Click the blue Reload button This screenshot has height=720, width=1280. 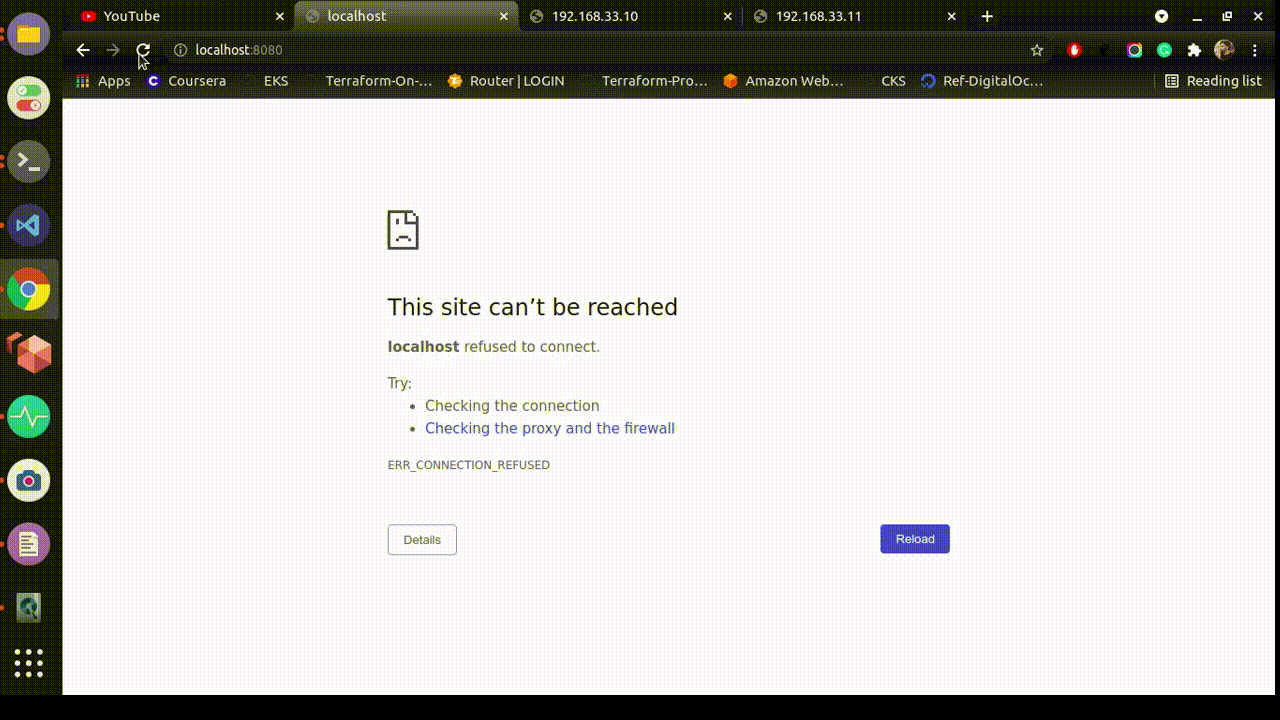pyautogui.click(x=915, y=539)
